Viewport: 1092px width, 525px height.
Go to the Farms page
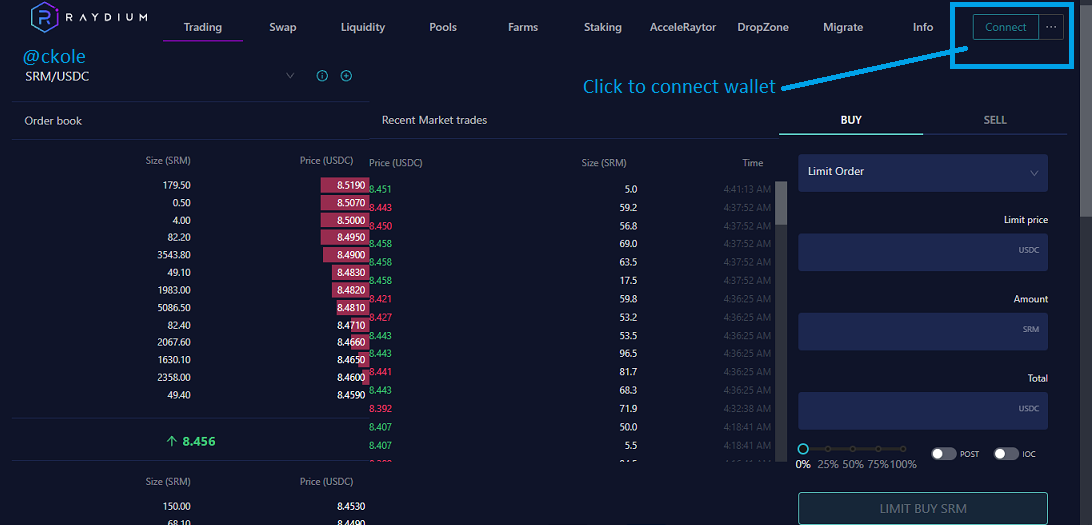coord(522,27)
